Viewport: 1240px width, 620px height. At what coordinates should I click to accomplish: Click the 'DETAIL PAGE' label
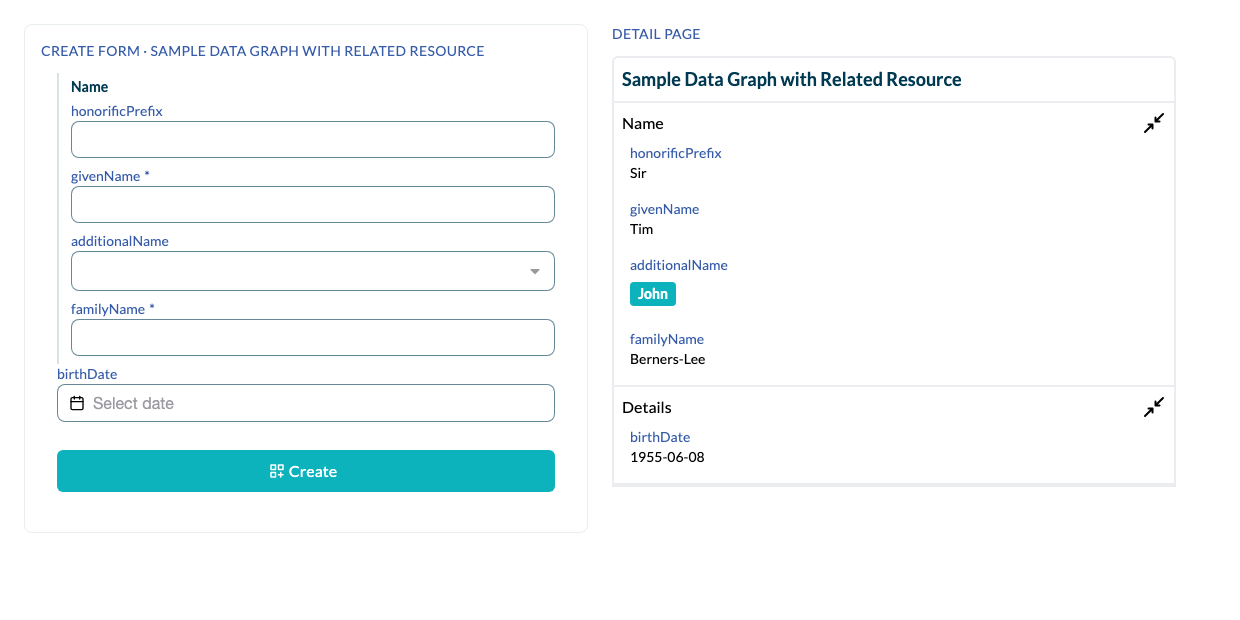click(656, 34)
